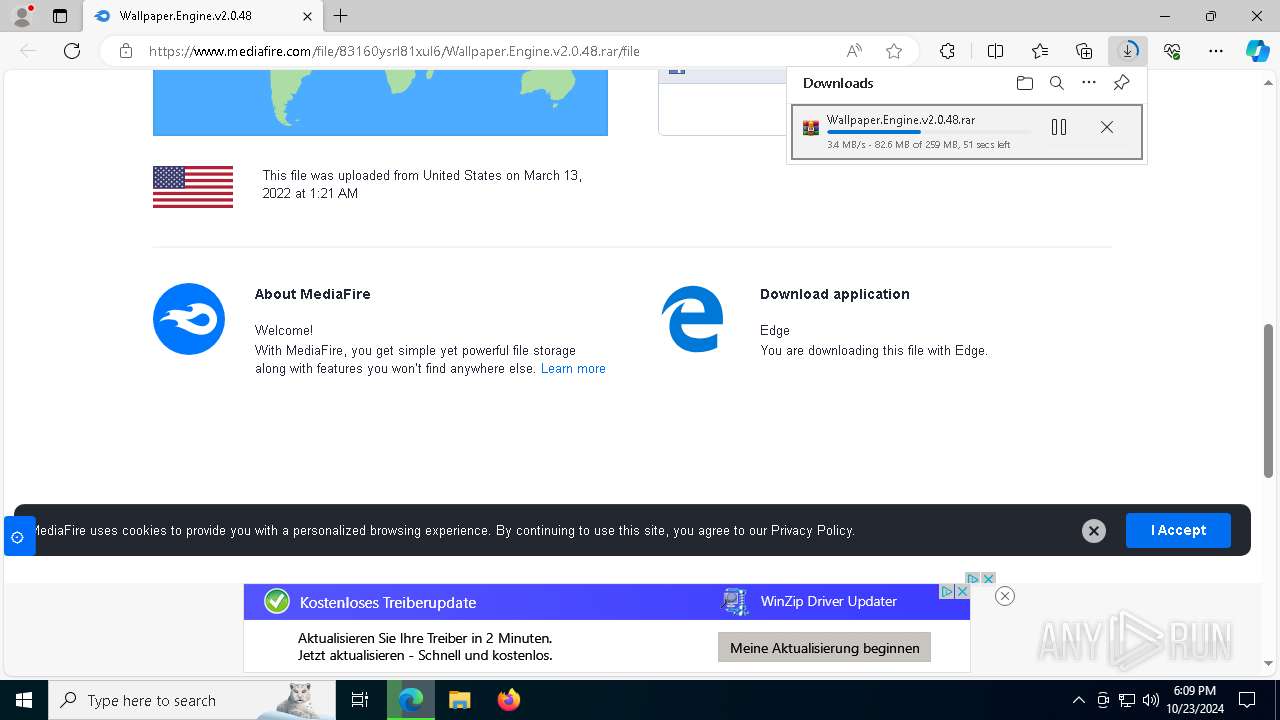Open Task View on taskbar
1280x720 pixels.
tap(360, 700)
